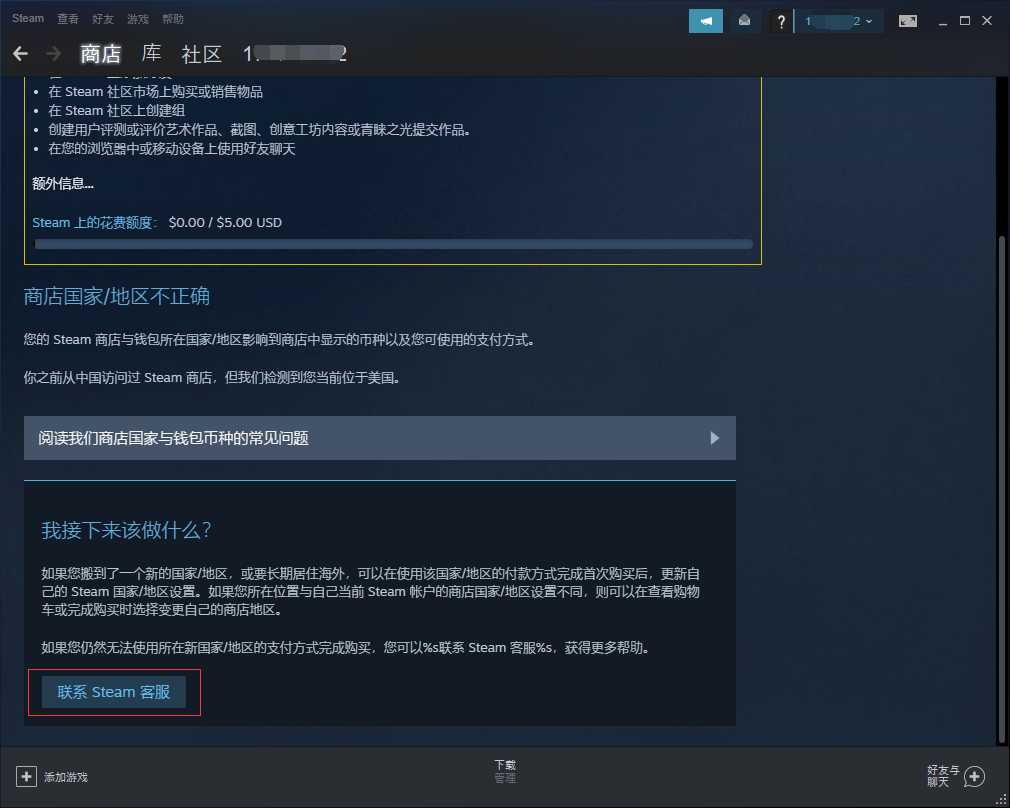Viewport: 1010px width, 808px height.
Task: Switch to the 社区 tab
Action: coord(202,54)
